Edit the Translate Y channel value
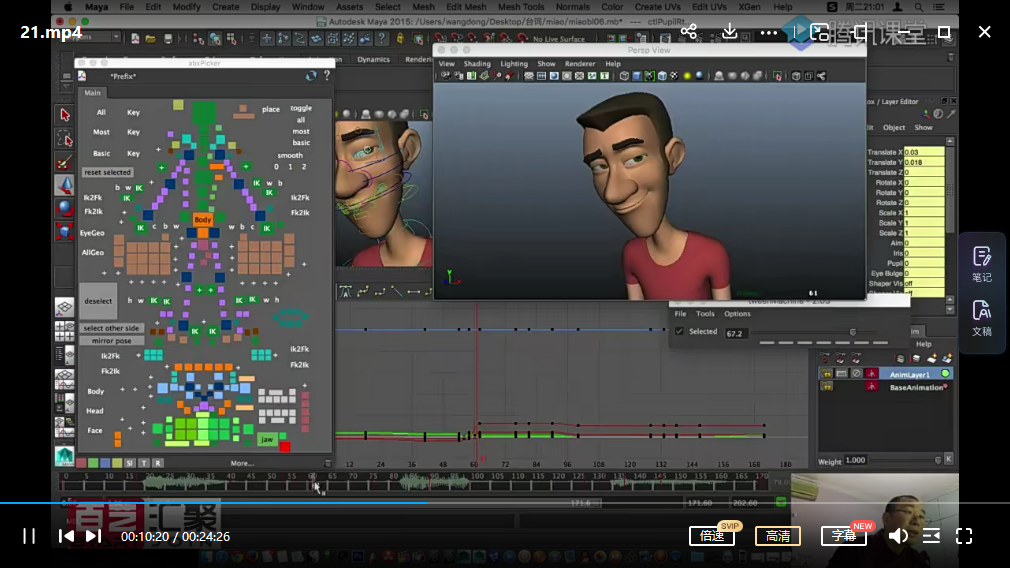The height and width of the screenshot is (568, 1010). 923,162
